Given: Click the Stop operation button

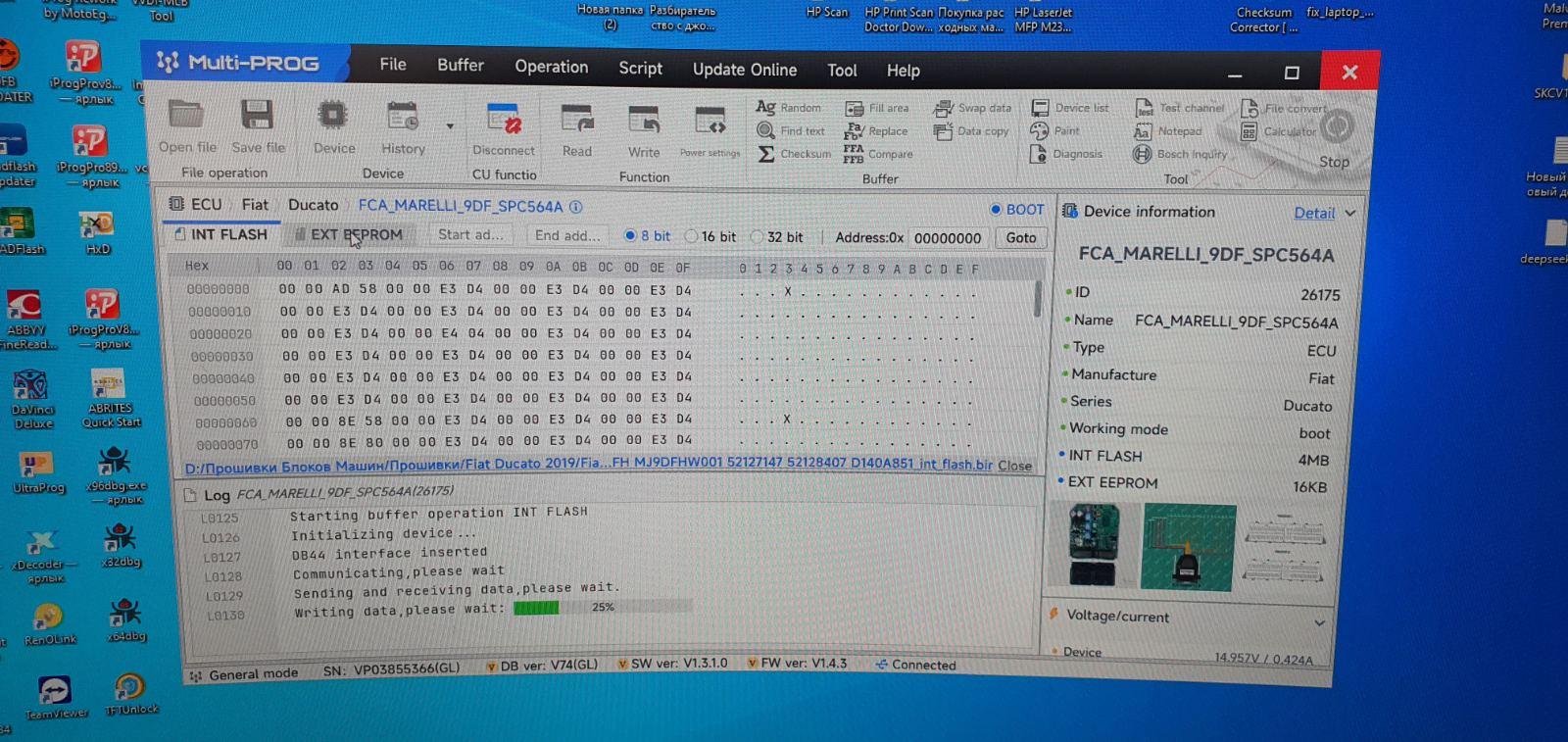Looking at the screenshot, I should point(1336,138).
